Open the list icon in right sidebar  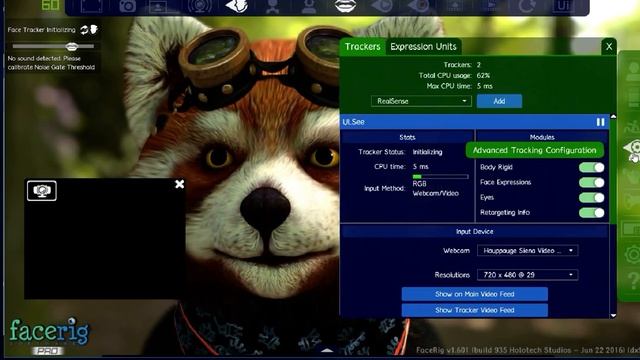pyautogui.click(x=633, y=99)
